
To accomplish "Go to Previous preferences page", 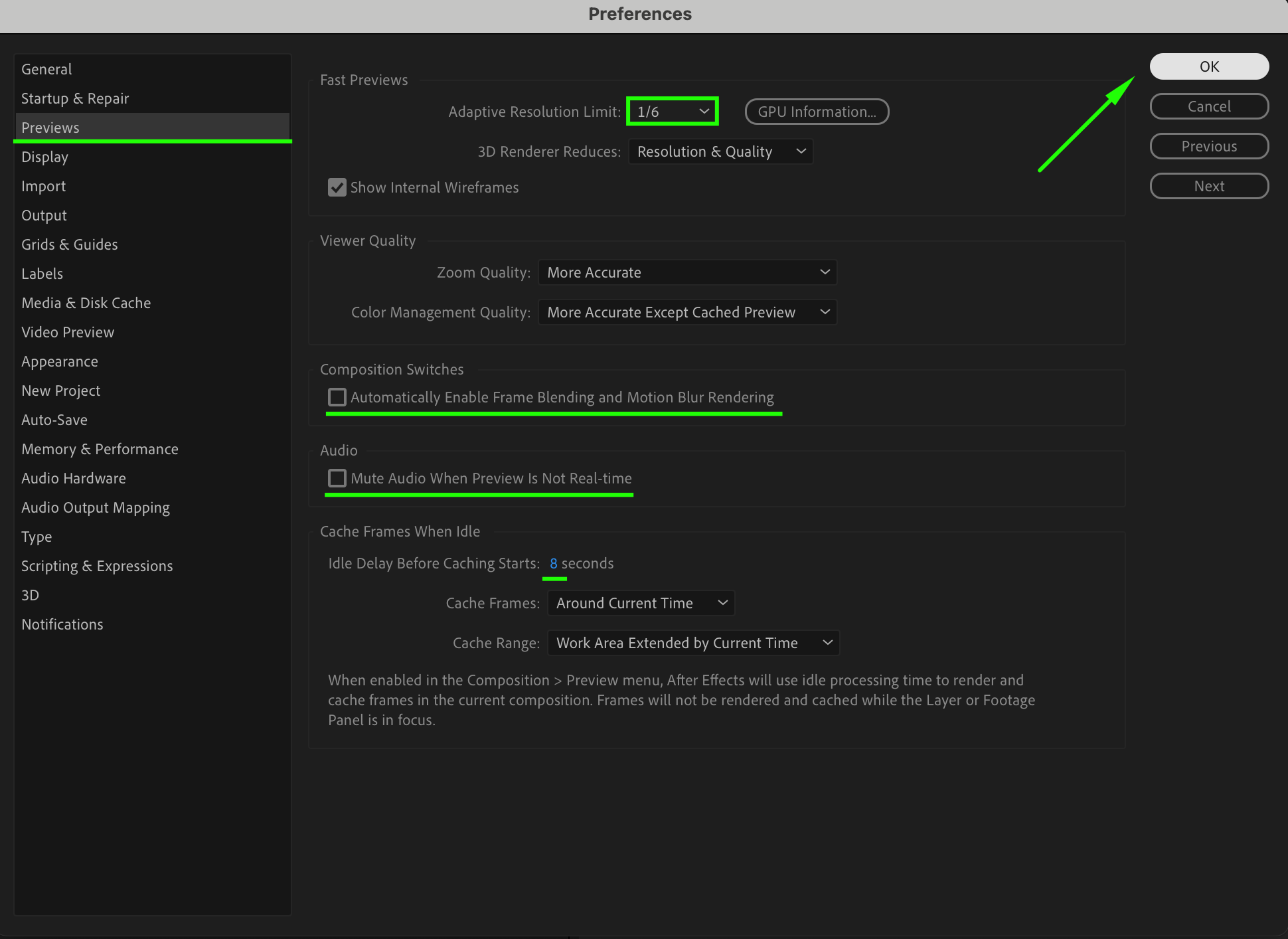I will coord(1208,147).
